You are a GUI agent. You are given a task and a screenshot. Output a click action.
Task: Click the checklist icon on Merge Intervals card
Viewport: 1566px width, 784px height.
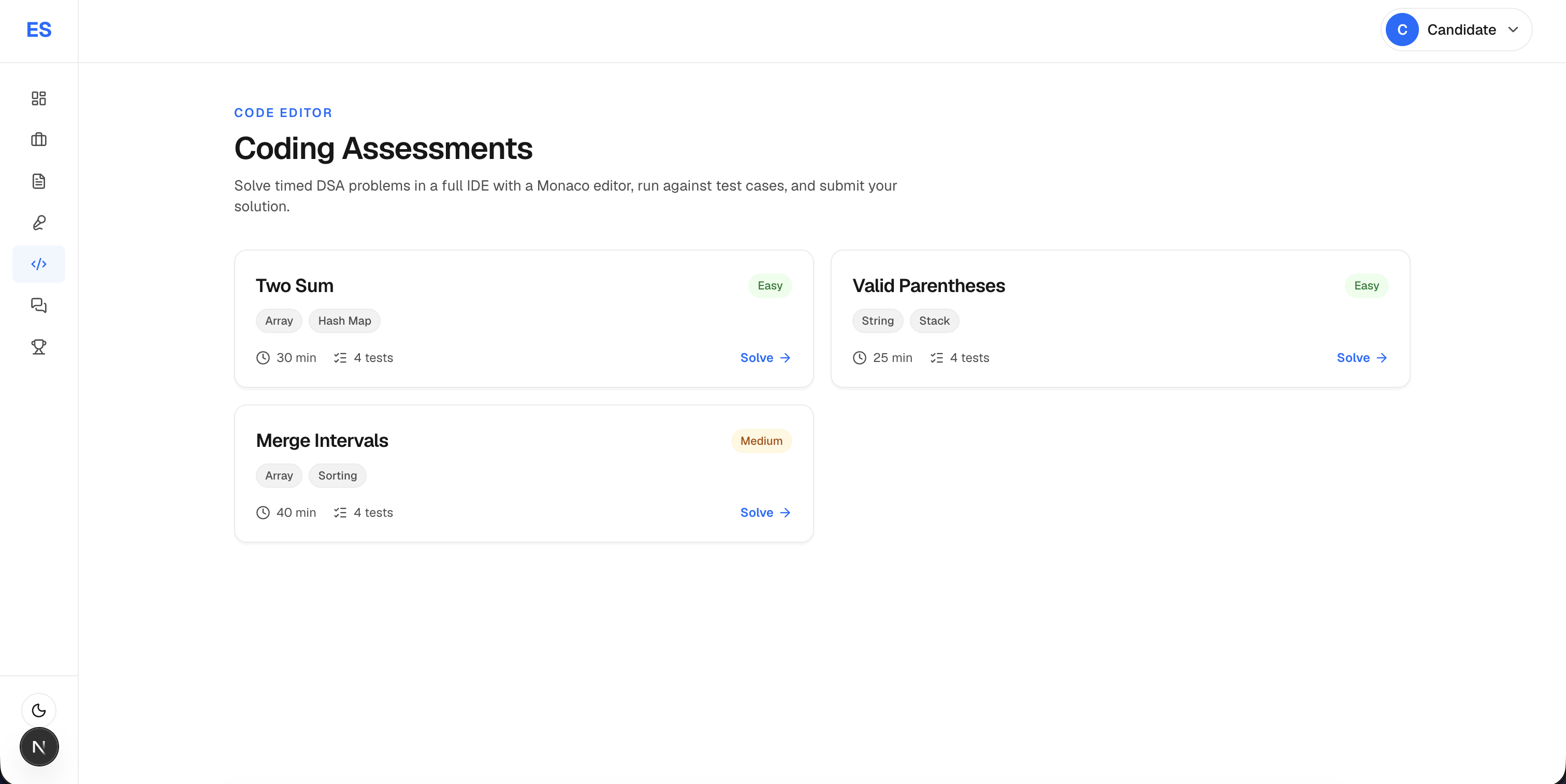point(340,512)
